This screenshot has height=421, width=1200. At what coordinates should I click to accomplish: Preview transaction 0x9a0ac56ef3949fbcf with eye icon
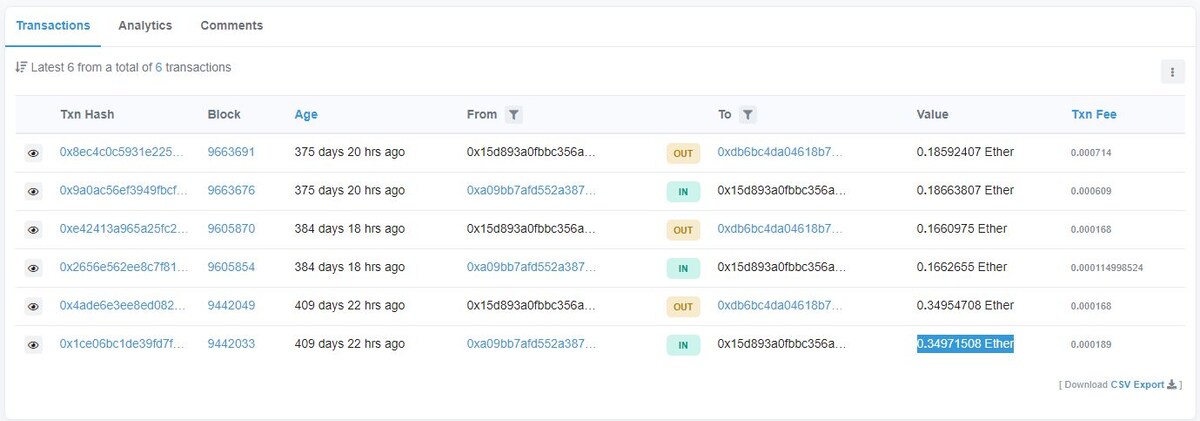(33, 191)
